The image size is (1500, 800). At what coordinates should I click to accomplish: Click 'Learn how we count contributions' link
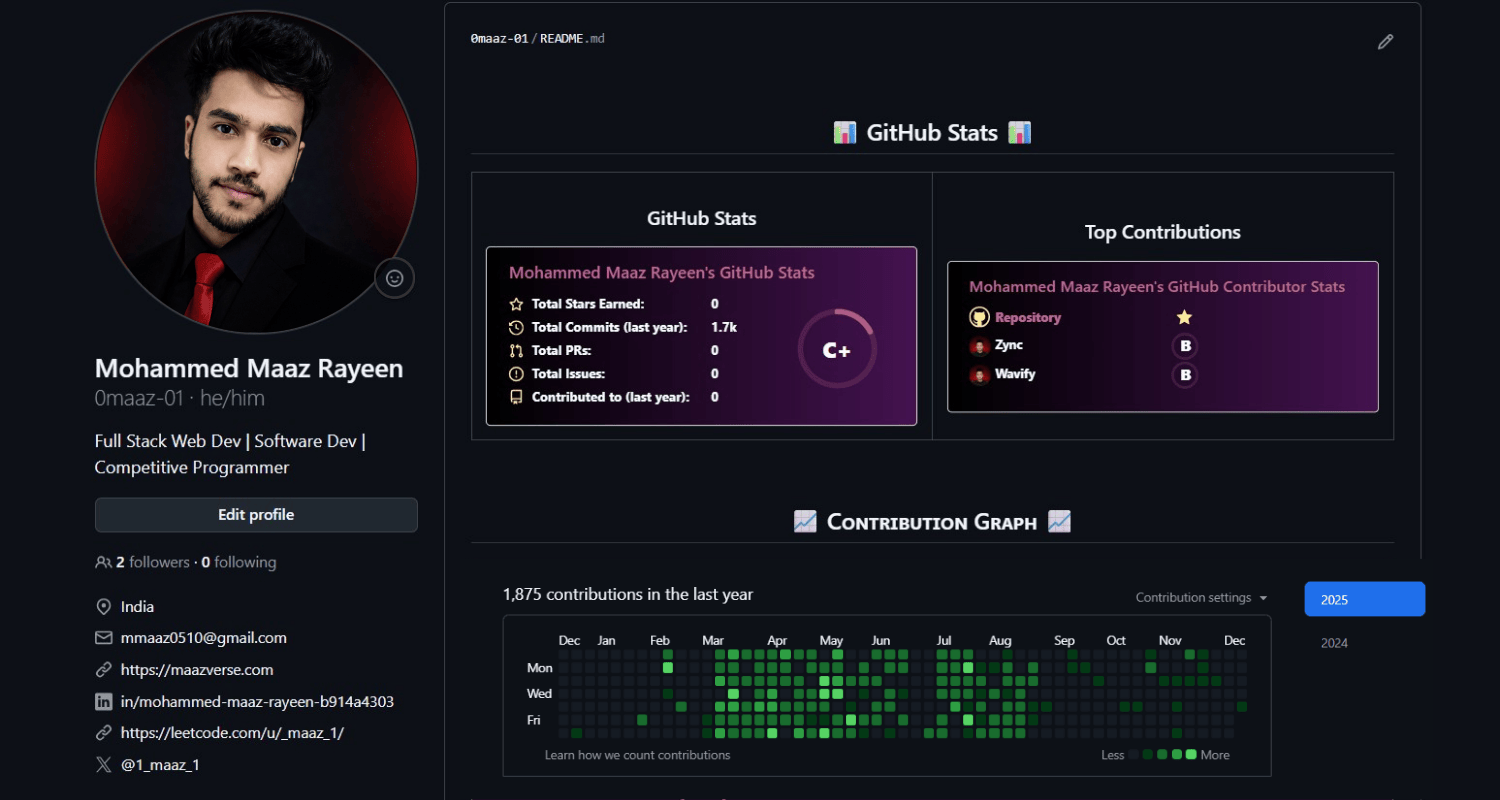coord(637,755)
